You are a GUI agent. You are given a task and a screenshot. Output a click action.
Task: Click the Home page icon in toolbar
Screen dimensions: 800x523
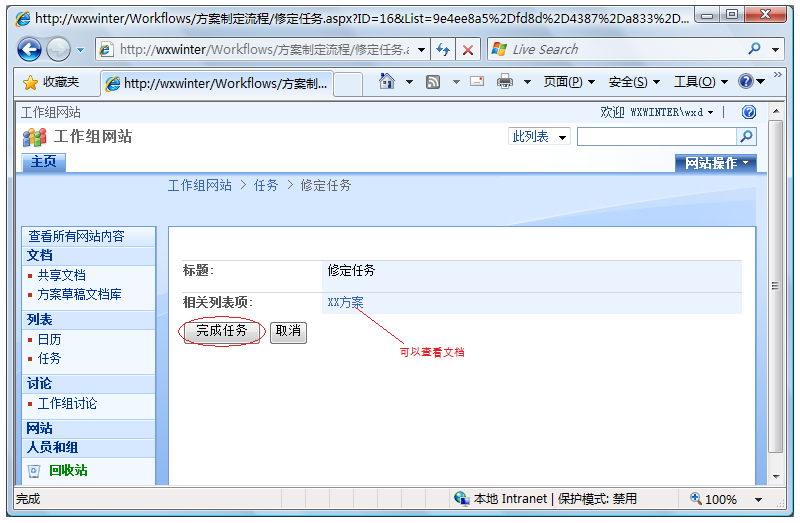[x=387, y=82]
